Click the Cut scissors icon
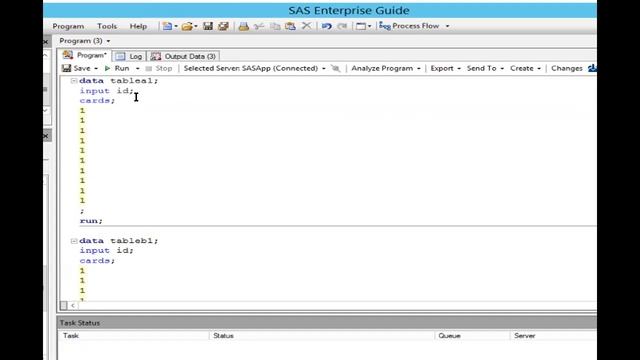Screen dimensions: 640x360 259,26
